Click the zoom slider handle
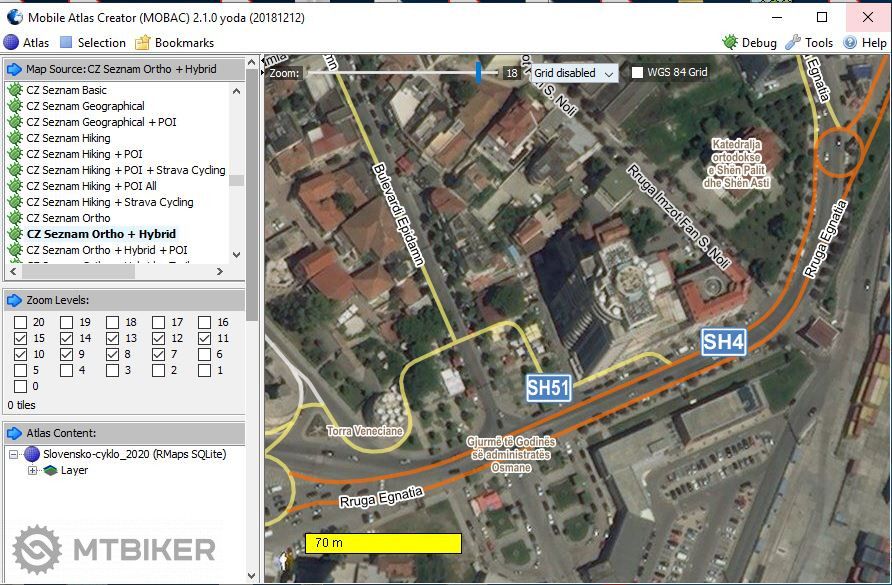Image resolution: width=892 pixels, height=585 pixels. (479, 72)
